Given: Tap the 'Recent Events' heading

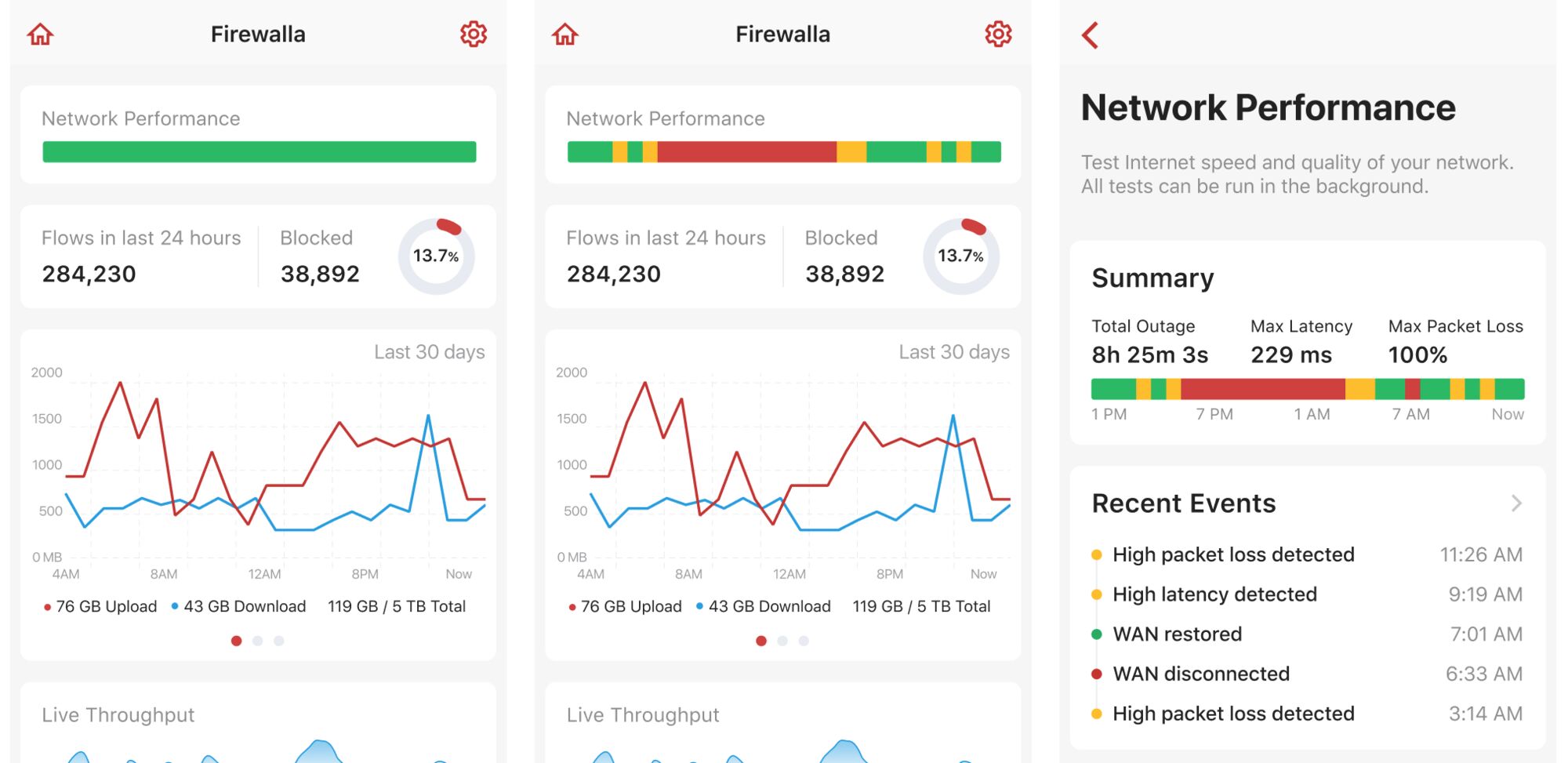Looking at the screenshot, I should [x=1184, y=503].
